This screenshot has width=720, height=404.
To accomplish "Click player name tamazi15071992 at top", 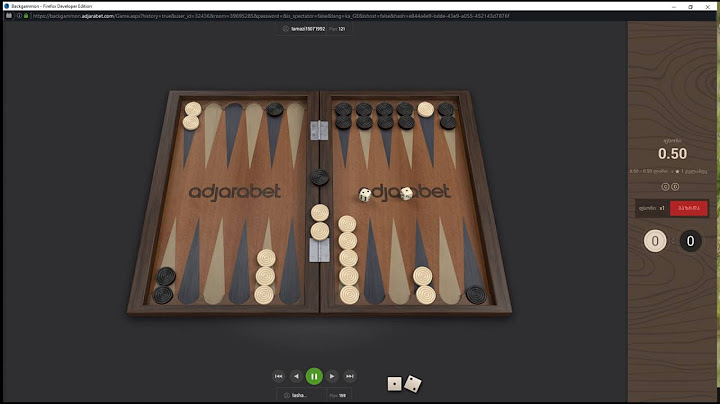I will [x=308, y=29].
